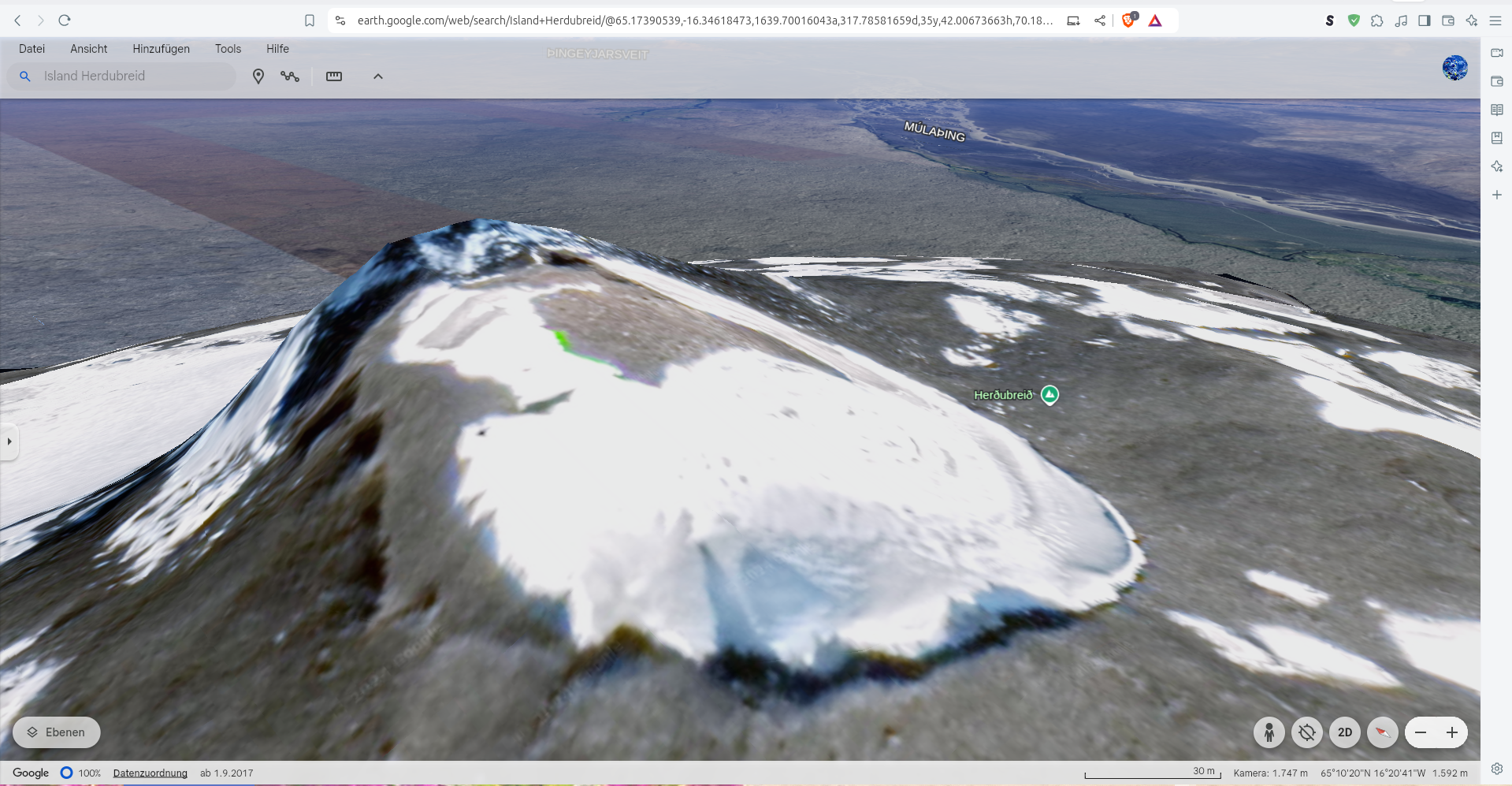The width and height of the screenshot is (1512, 786).
Task: Go forward in browser history
Action: point(41,20)
